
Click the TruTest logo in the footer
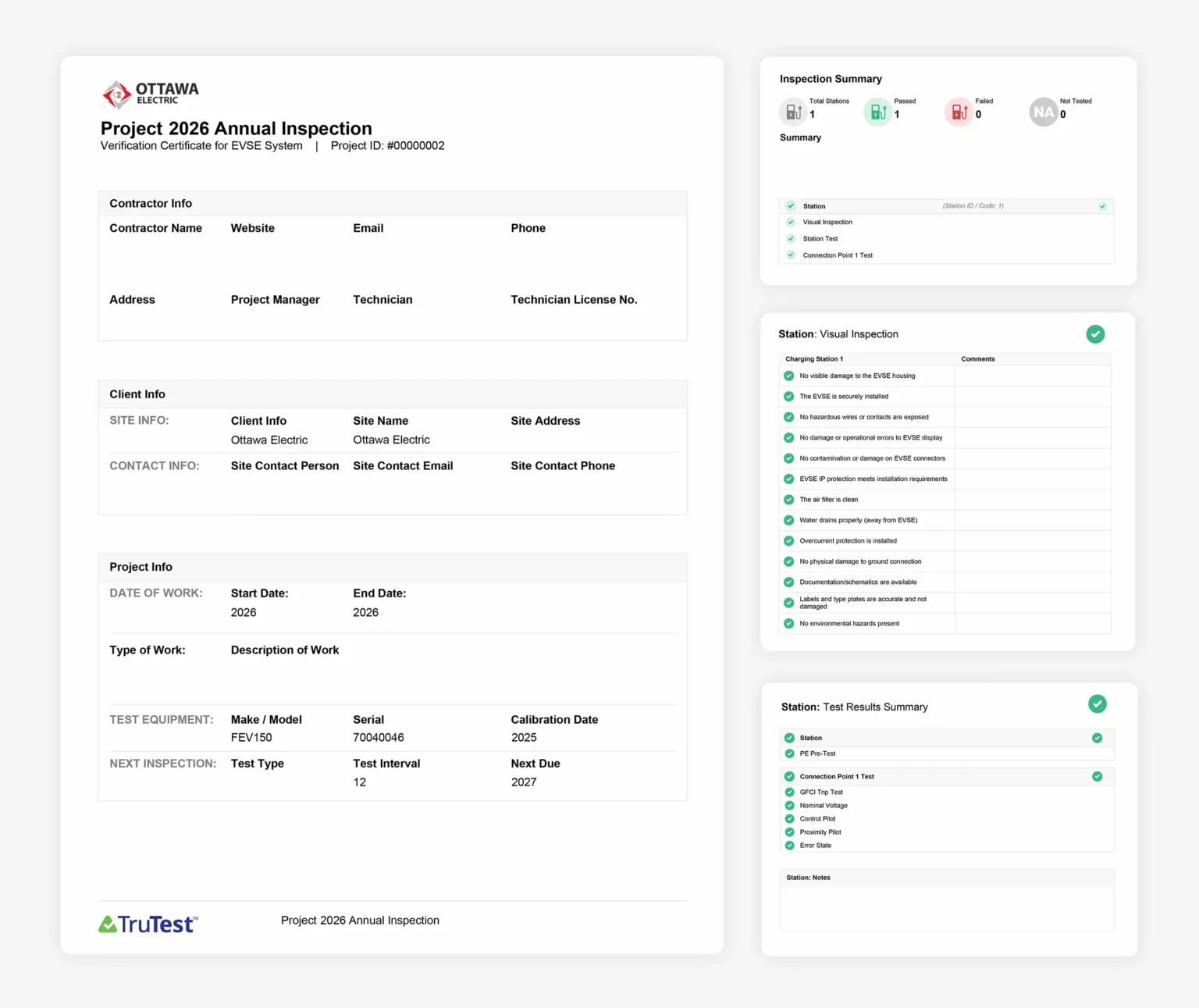(148, 924)
